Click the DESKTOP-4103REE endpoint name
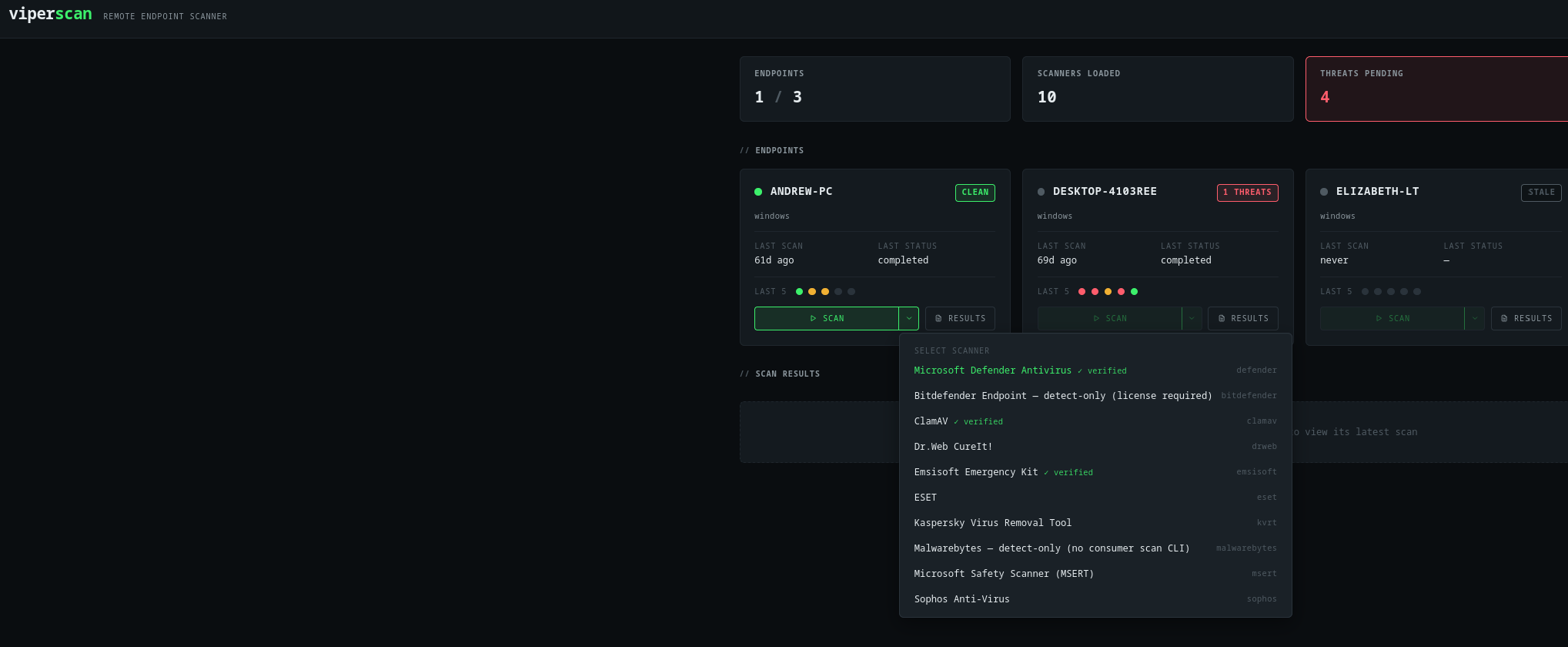The height and width of the screenshot is (647, 1568). 1105,192
